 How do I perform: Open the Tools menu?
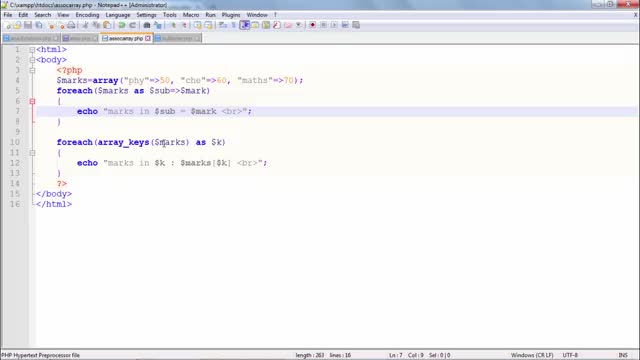tap(169, 15)
